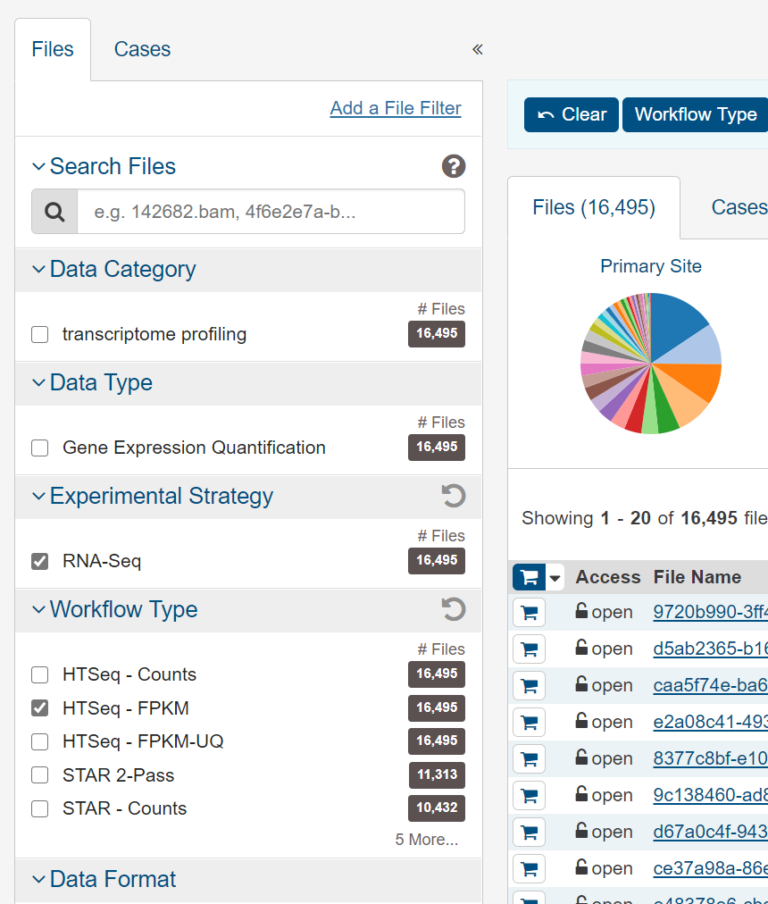Enable the HTSeq - Counts checkbox
The width and height of the screenshot is (768, 904).
coord(40,675)
